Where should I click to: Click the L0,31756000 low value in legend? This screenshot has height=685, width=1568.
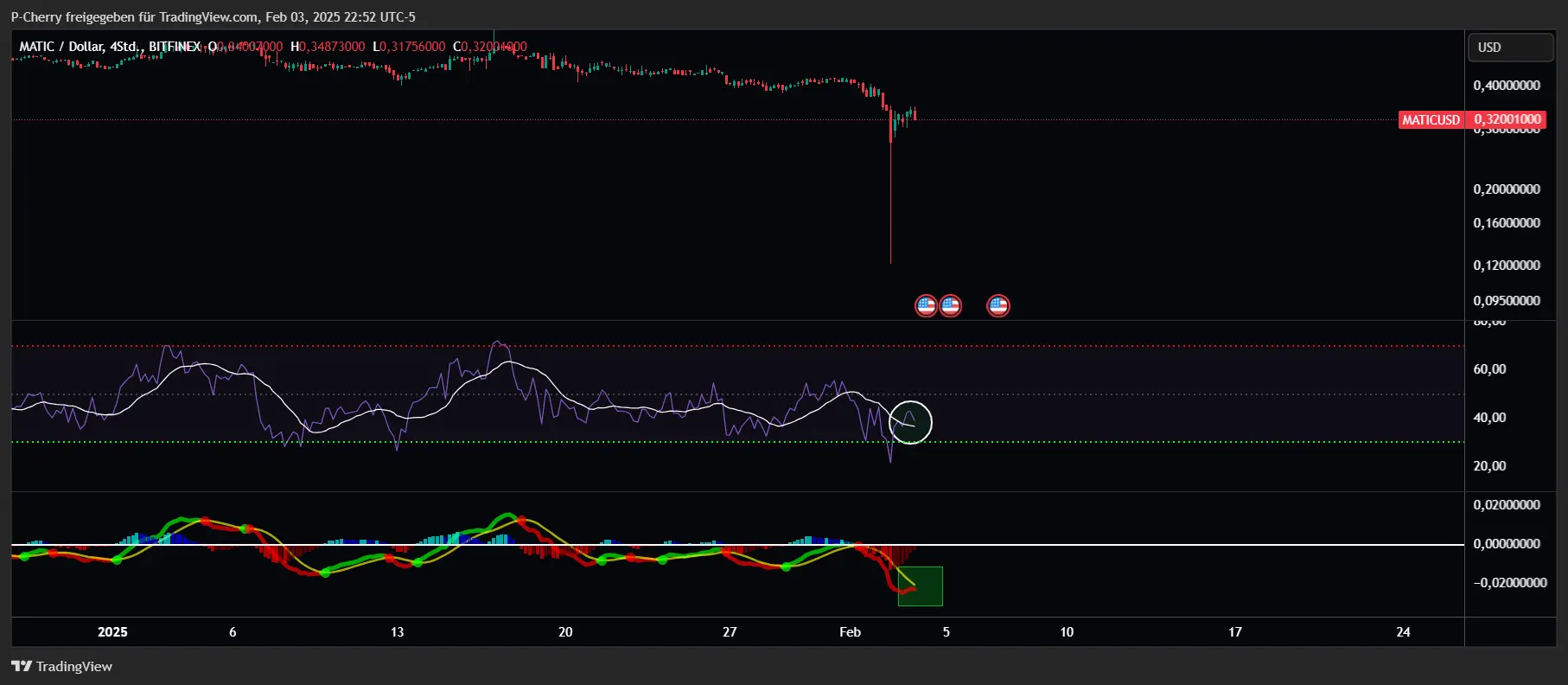pos(409,47)
